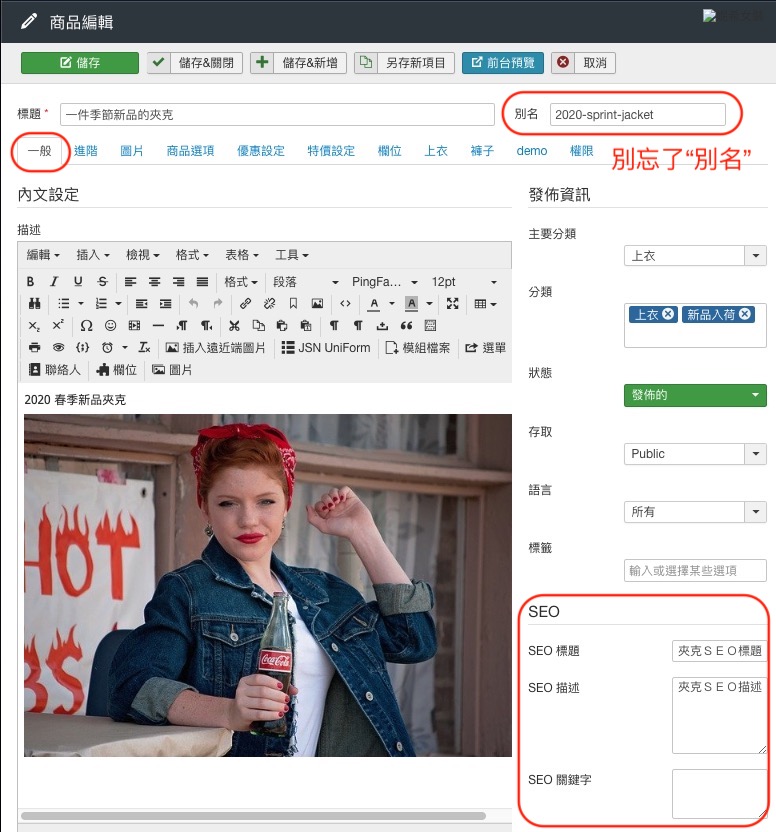Screen dimensions: 776x832
Task: Insert image via the editor picture icon
Action: 317,304
